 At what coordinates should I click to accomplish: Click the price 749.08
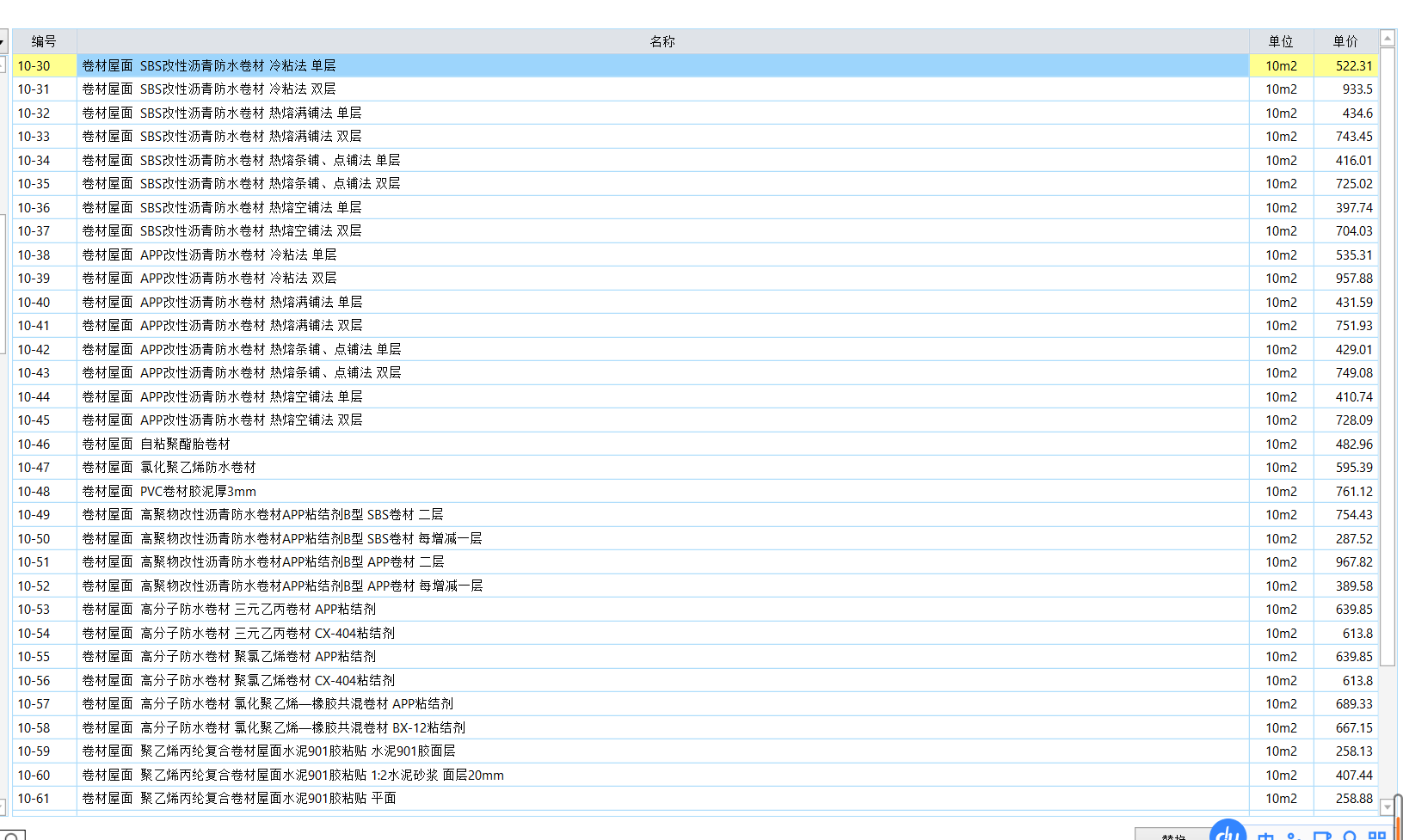[1345, 373]
